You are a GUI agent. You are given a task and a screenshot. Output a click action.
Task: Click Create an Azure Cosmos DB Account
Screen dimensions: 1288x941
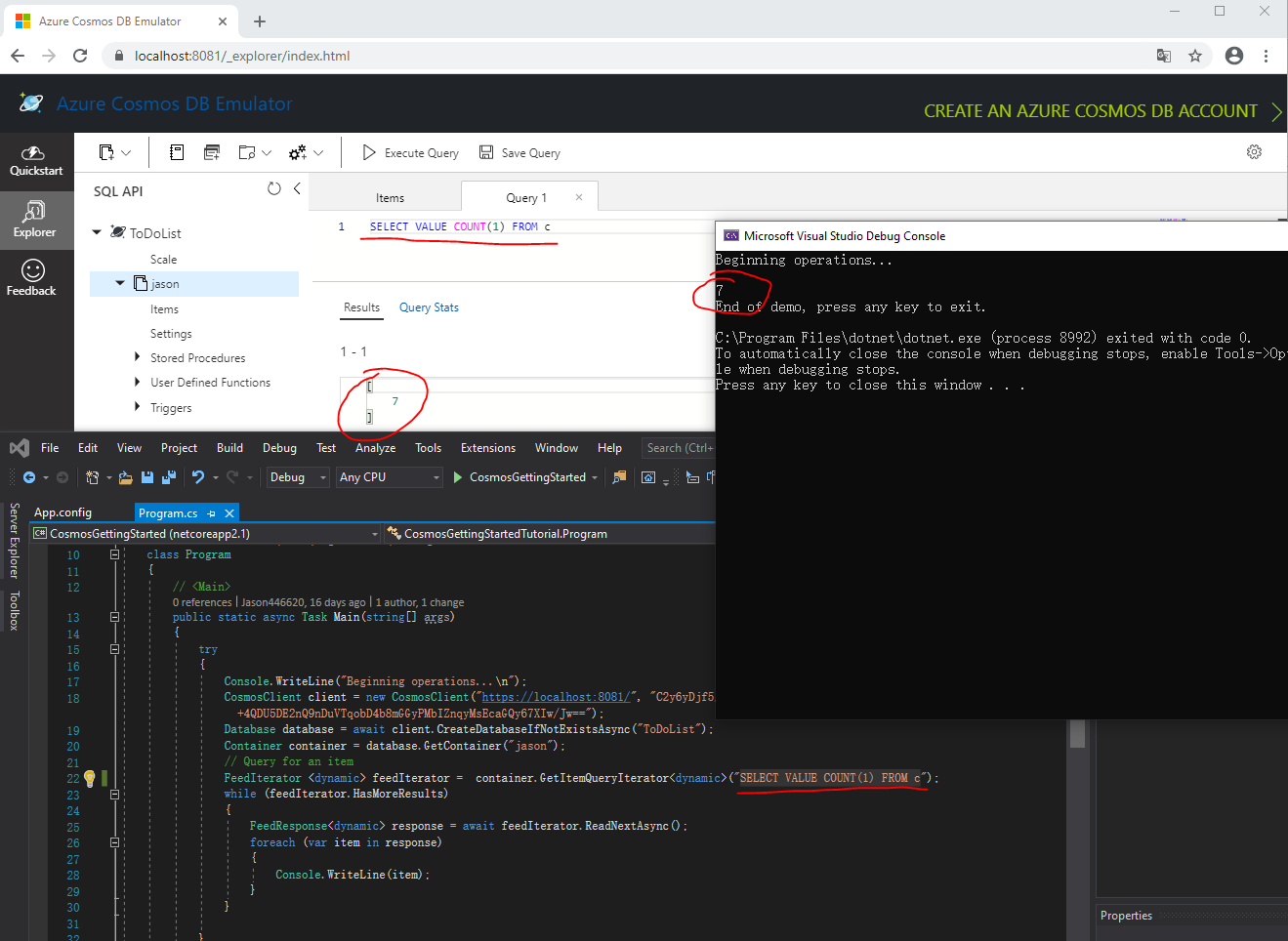click(1102, 111)
